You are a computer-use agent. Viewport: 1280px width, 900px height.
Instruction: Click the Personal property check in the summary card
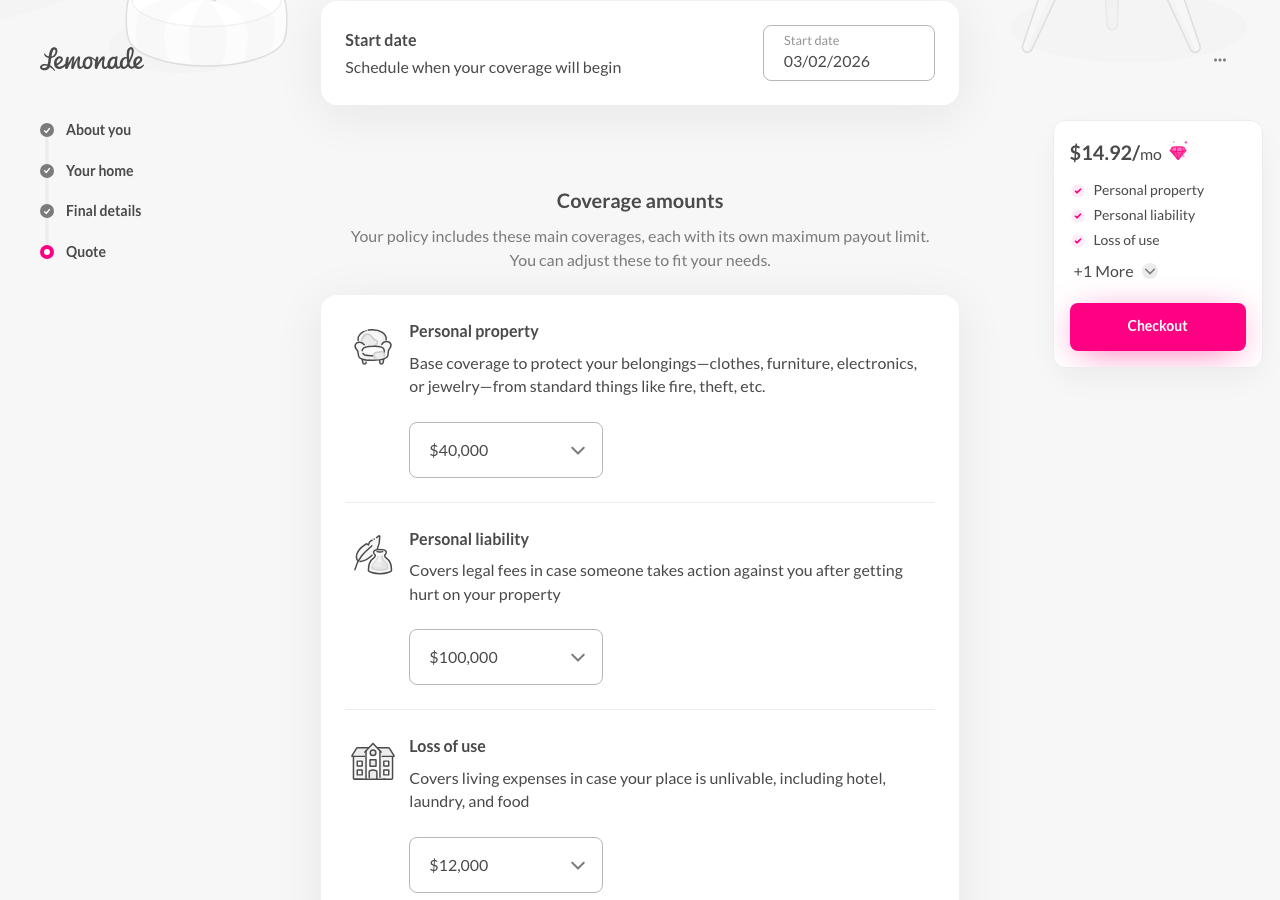coord(1077,190)
